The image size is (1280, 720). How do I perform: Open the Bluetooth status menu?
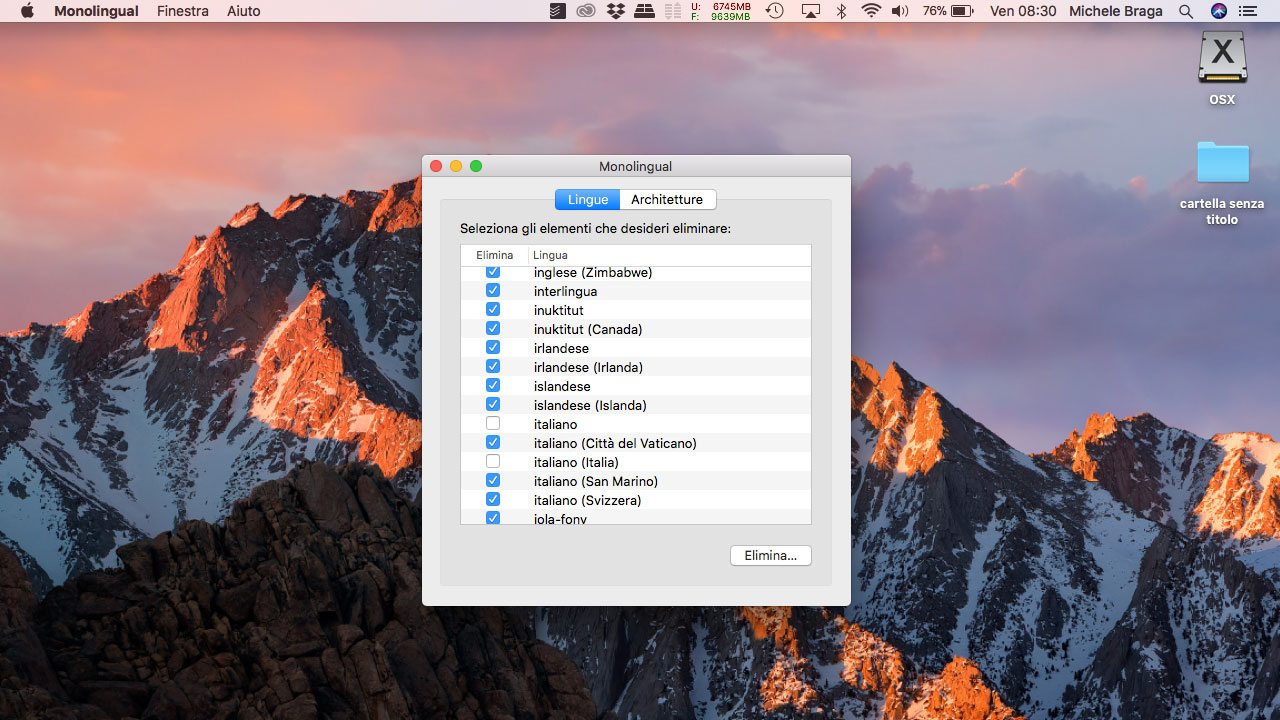[841, 11]
